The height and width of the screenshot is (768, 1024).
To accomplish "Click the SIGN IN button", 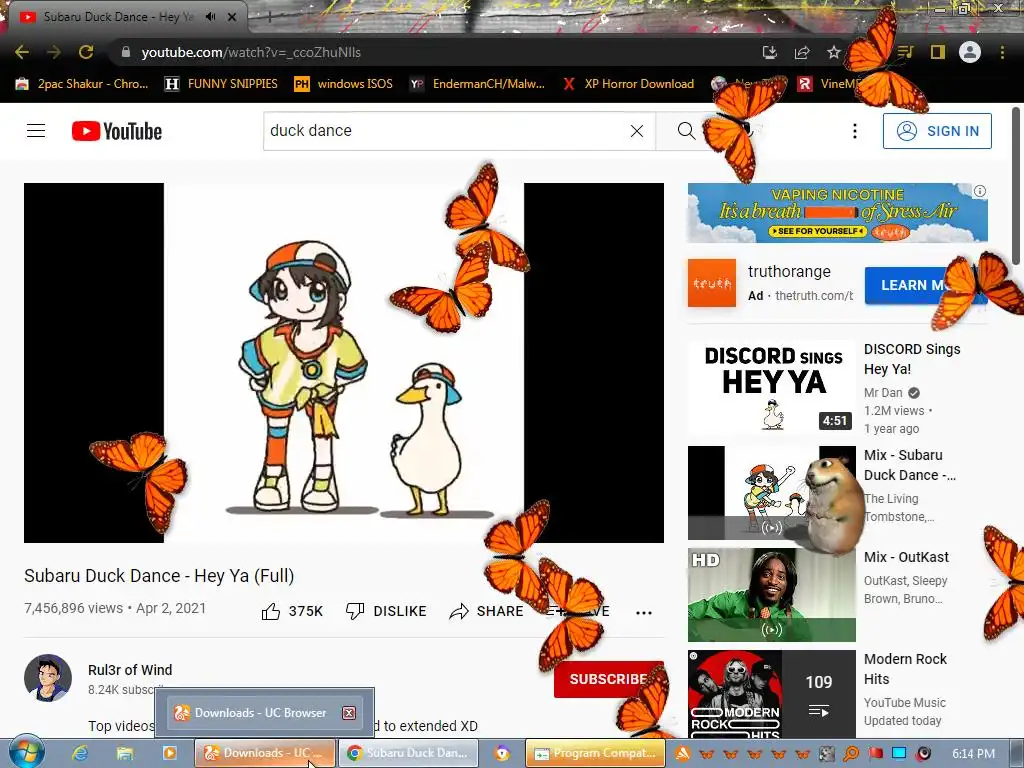I will pos(937,131).
